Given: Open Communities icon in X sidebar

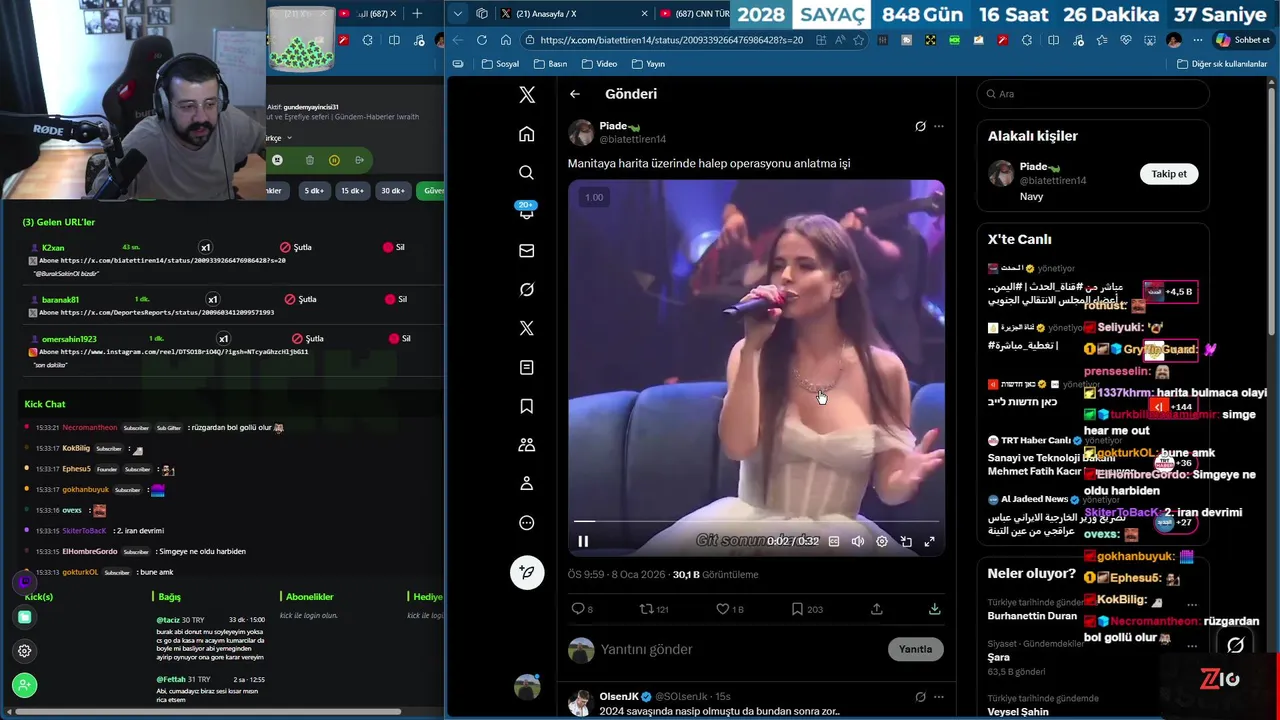Looking at the screenshot, I should [527, 445].
